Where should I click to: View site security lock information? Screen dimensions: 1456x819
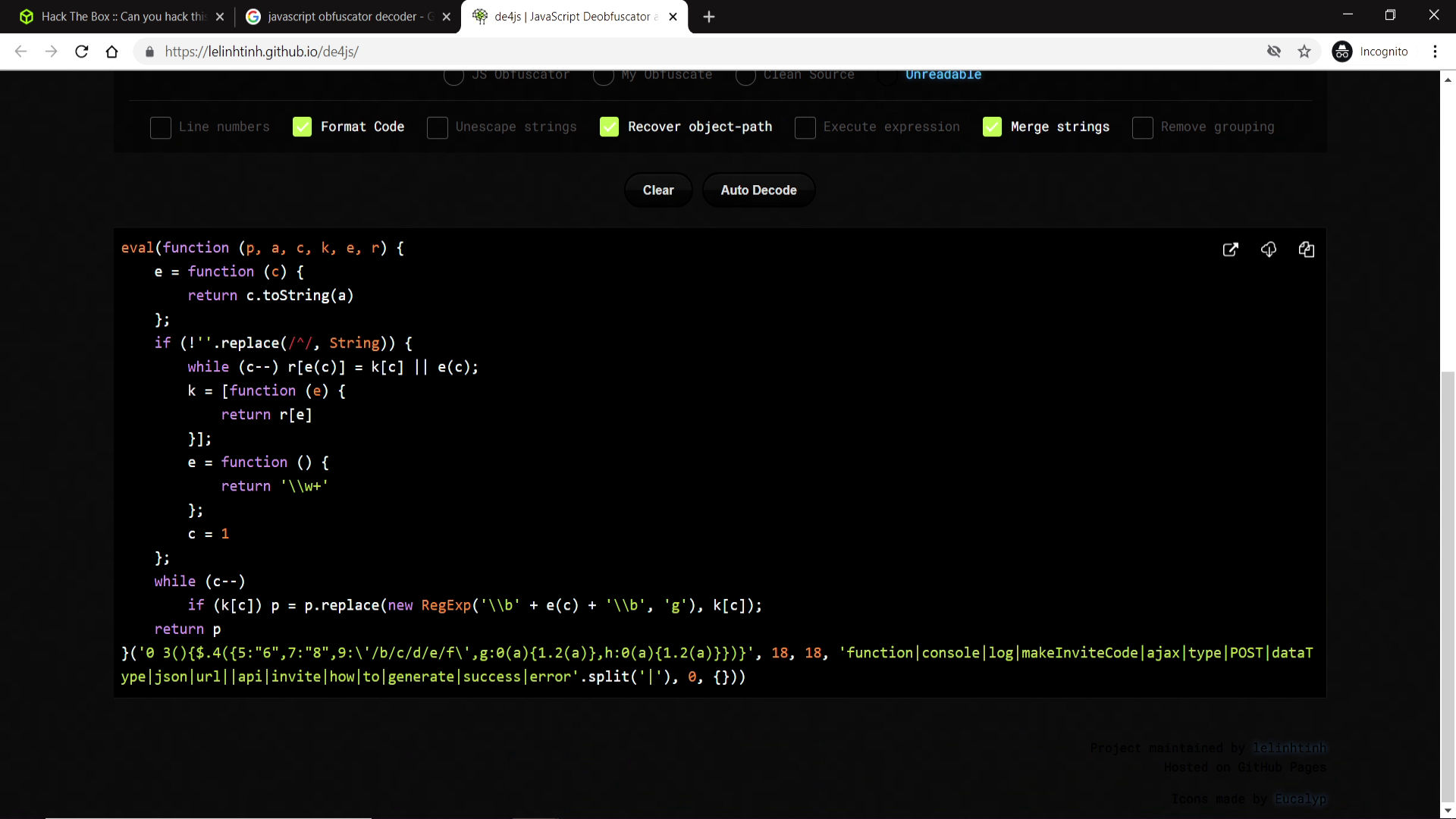(x=149, y=52)
